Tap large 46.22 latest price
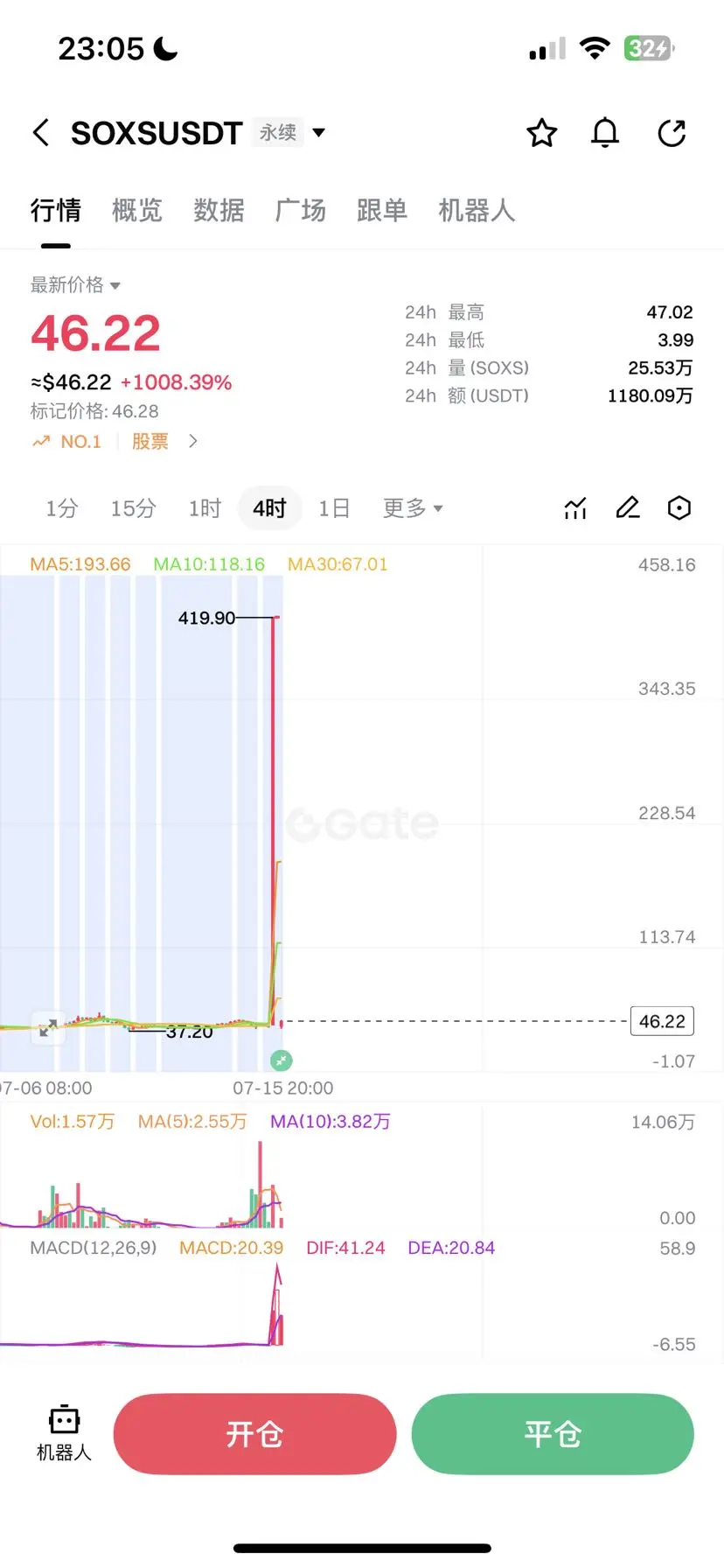Viewport: 724px width, 1568px height. pos(96,333)
